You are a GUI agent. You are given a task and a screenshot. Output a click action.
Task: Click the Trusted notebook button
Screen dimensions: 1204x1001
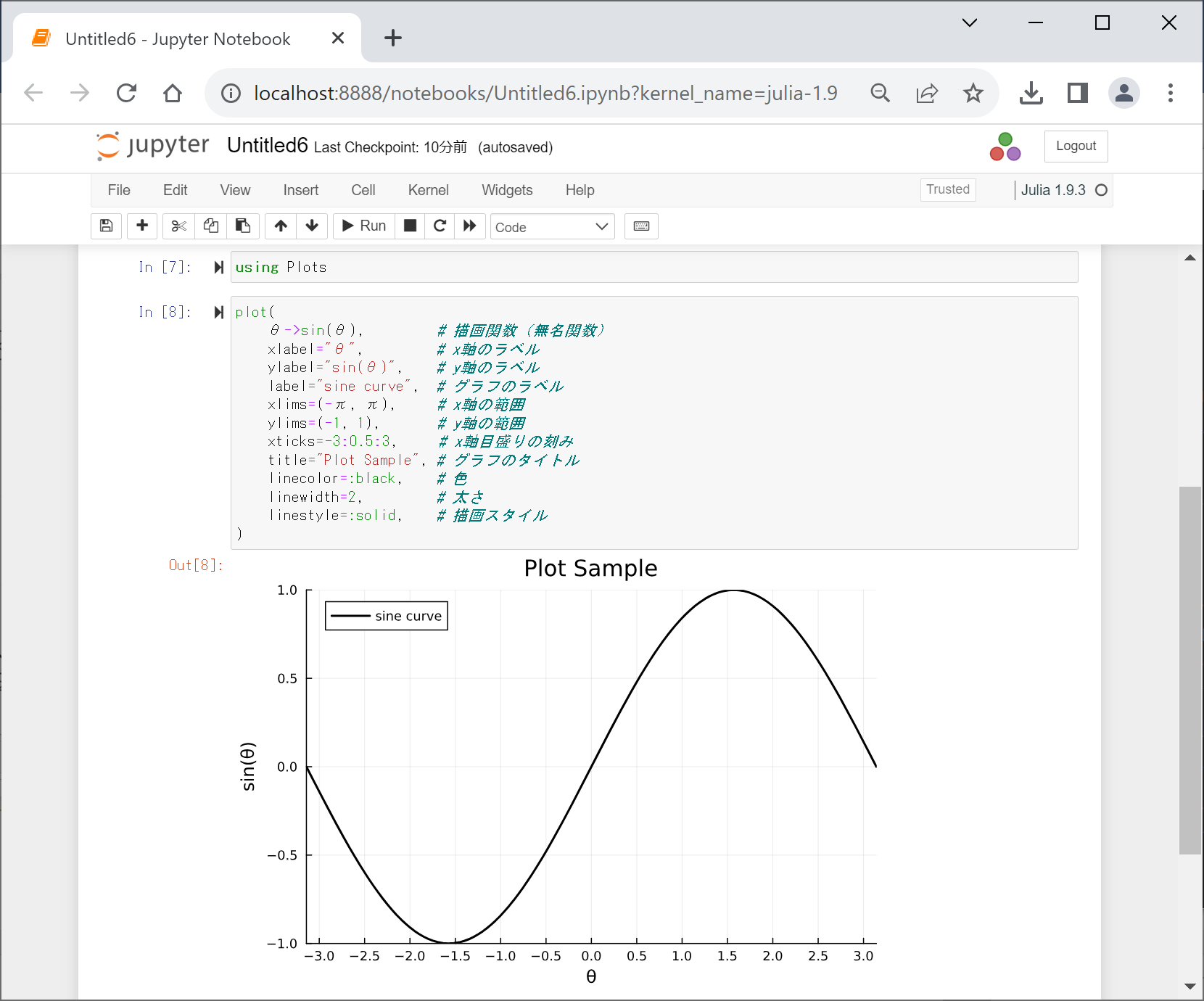pos(948,189)
